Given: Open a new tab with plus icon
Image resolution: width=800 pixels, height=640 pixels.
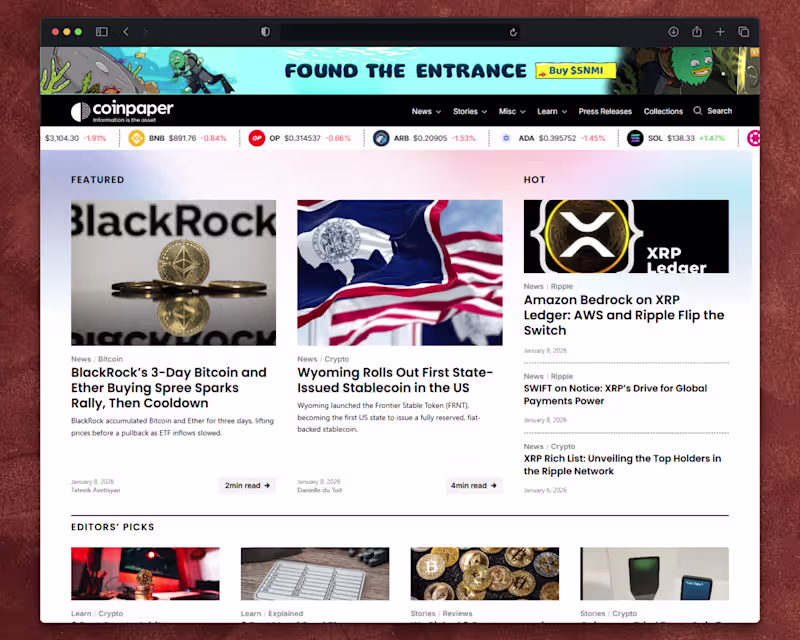Looking at the screenshot, I should click(x=720, y=32).
